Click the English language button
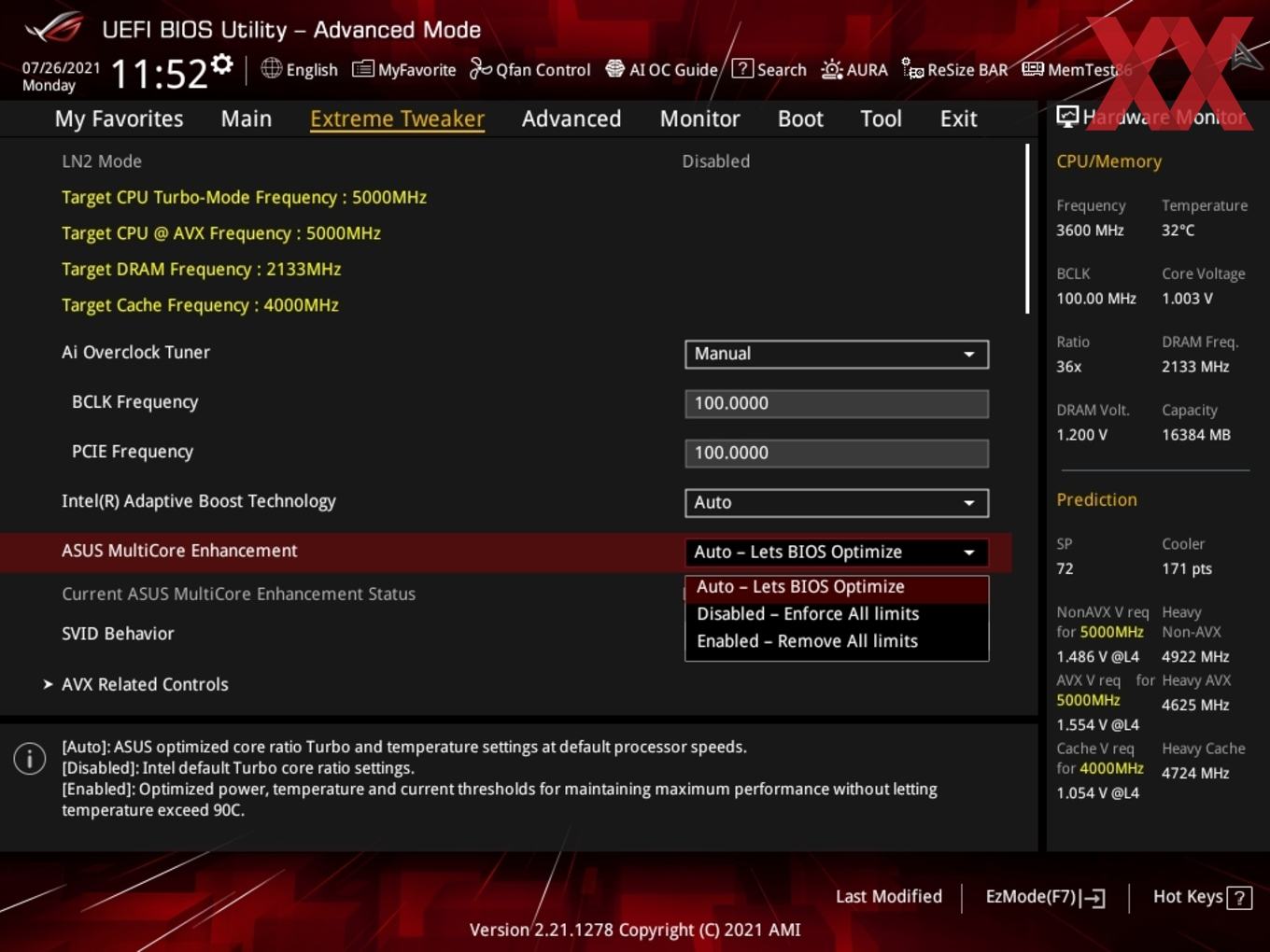1270x952 pixels. click(x=300, y=69)
